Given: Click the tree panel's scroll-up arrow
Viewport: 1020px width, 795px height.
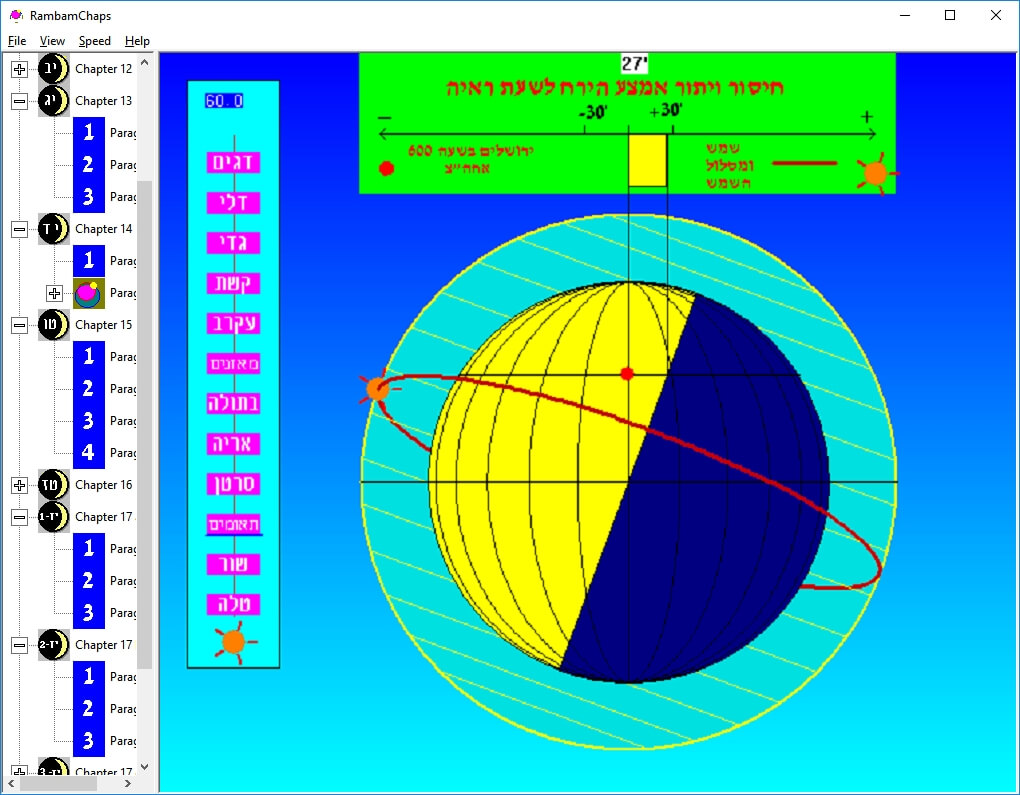Looking at the screenshot, I should click(144, 62).
